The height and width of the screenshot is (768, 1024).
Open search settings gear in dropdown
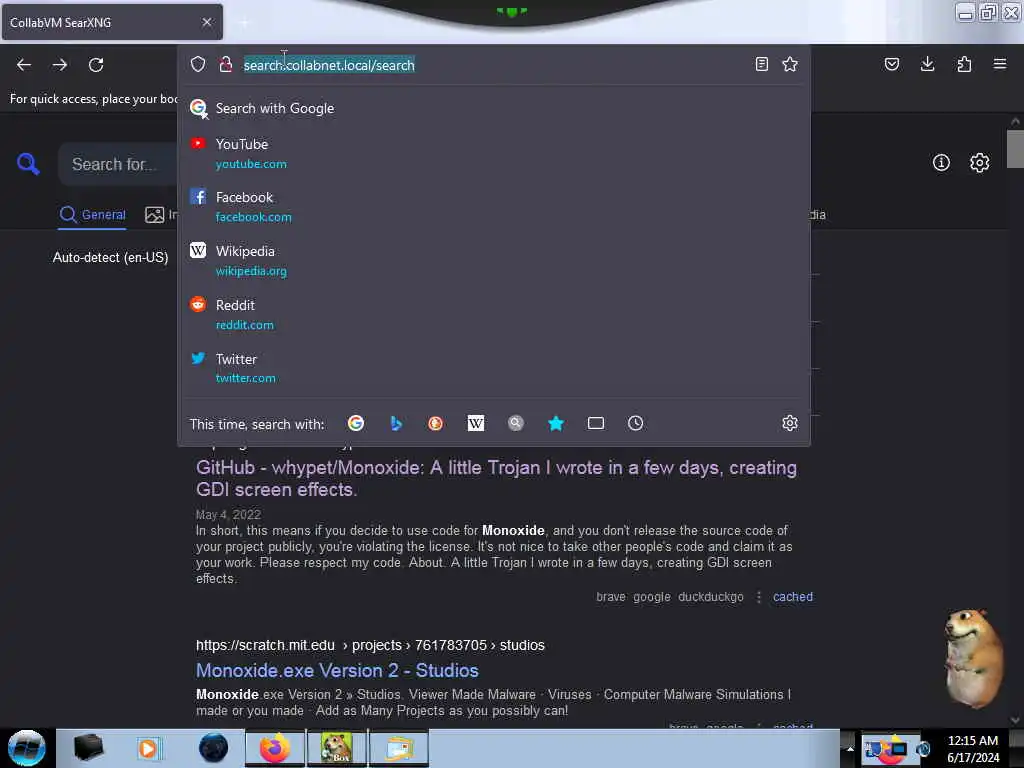(790, 423)
